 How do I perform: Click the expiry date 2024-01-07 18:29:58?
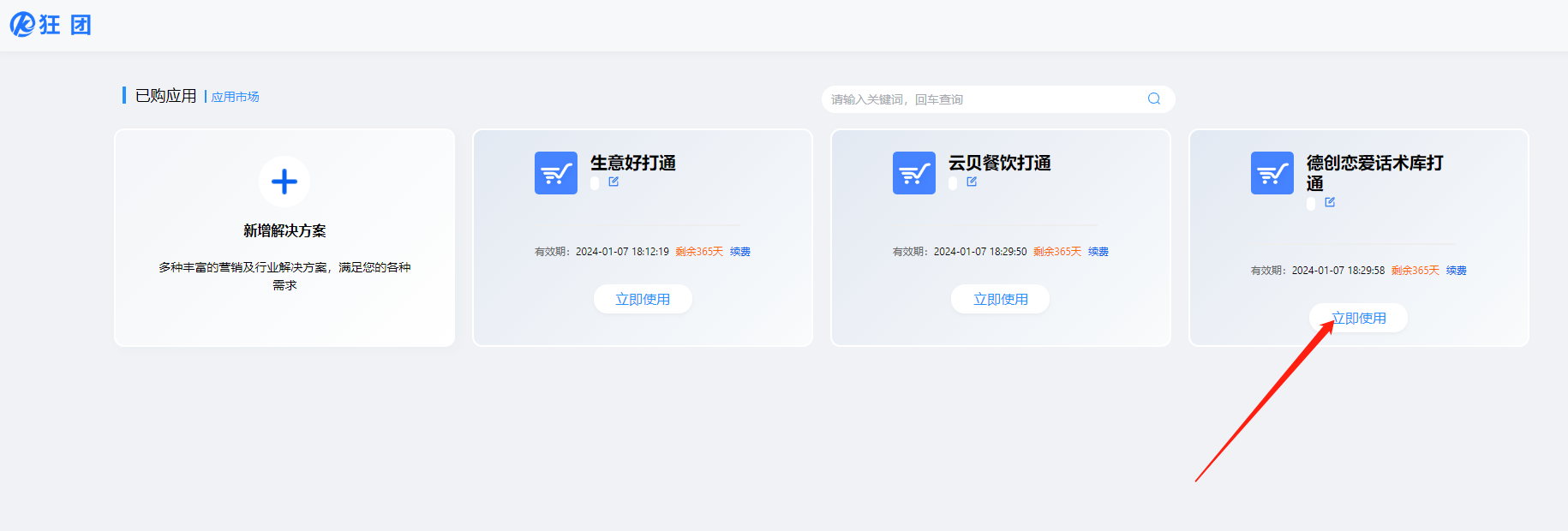(1338, 271)
